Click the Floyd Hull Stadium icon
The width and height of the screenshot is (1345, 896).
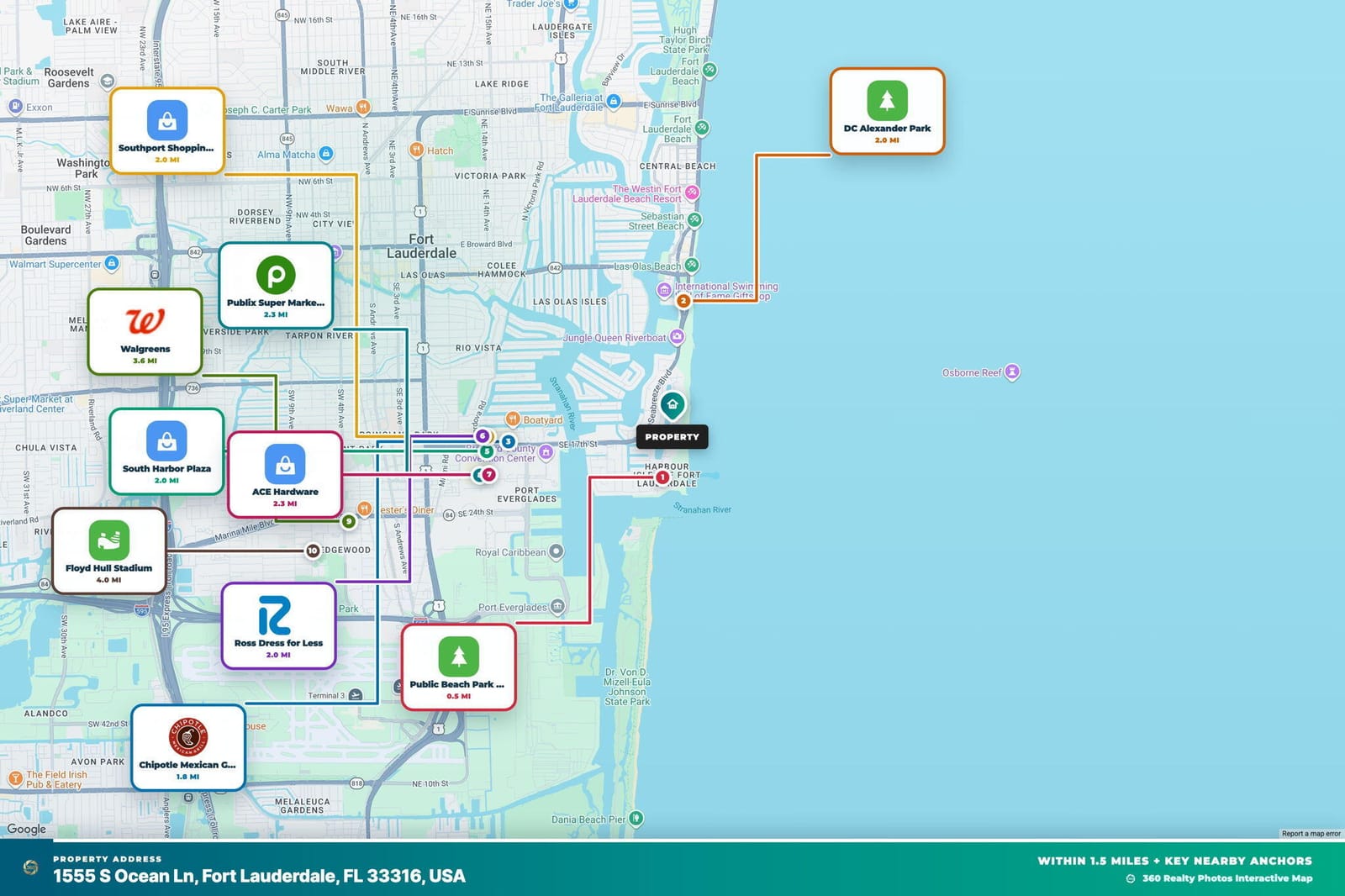click(x=109, y=540)
